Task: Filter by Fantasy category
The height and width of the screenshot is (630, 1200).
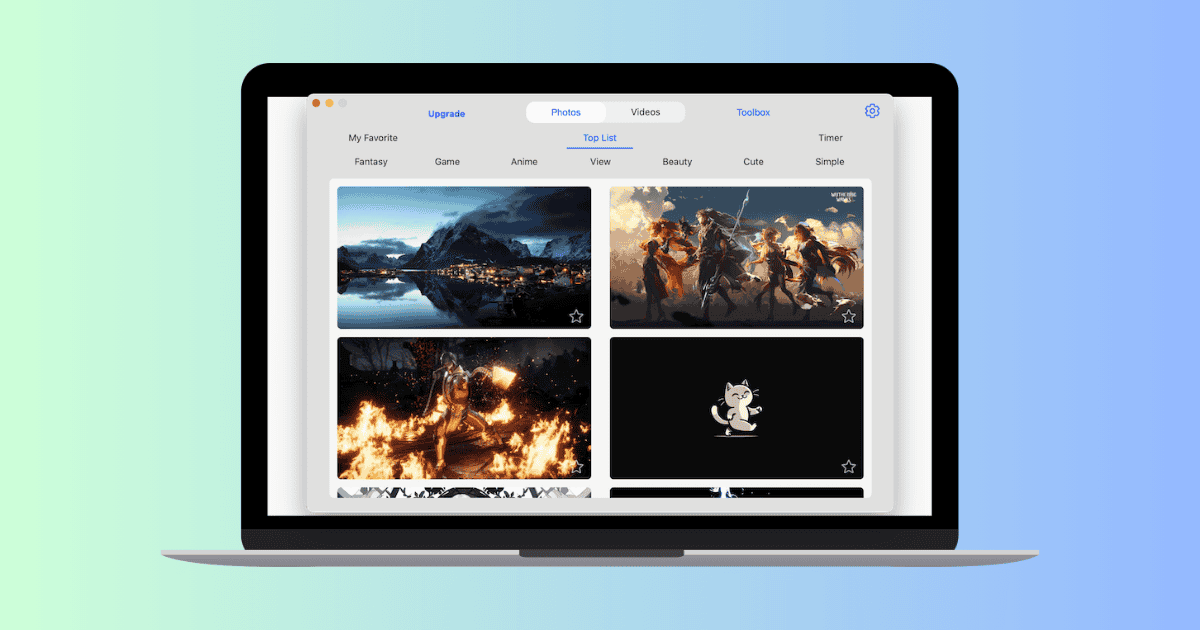Action: pyautogui.click(x=371, y=162)
